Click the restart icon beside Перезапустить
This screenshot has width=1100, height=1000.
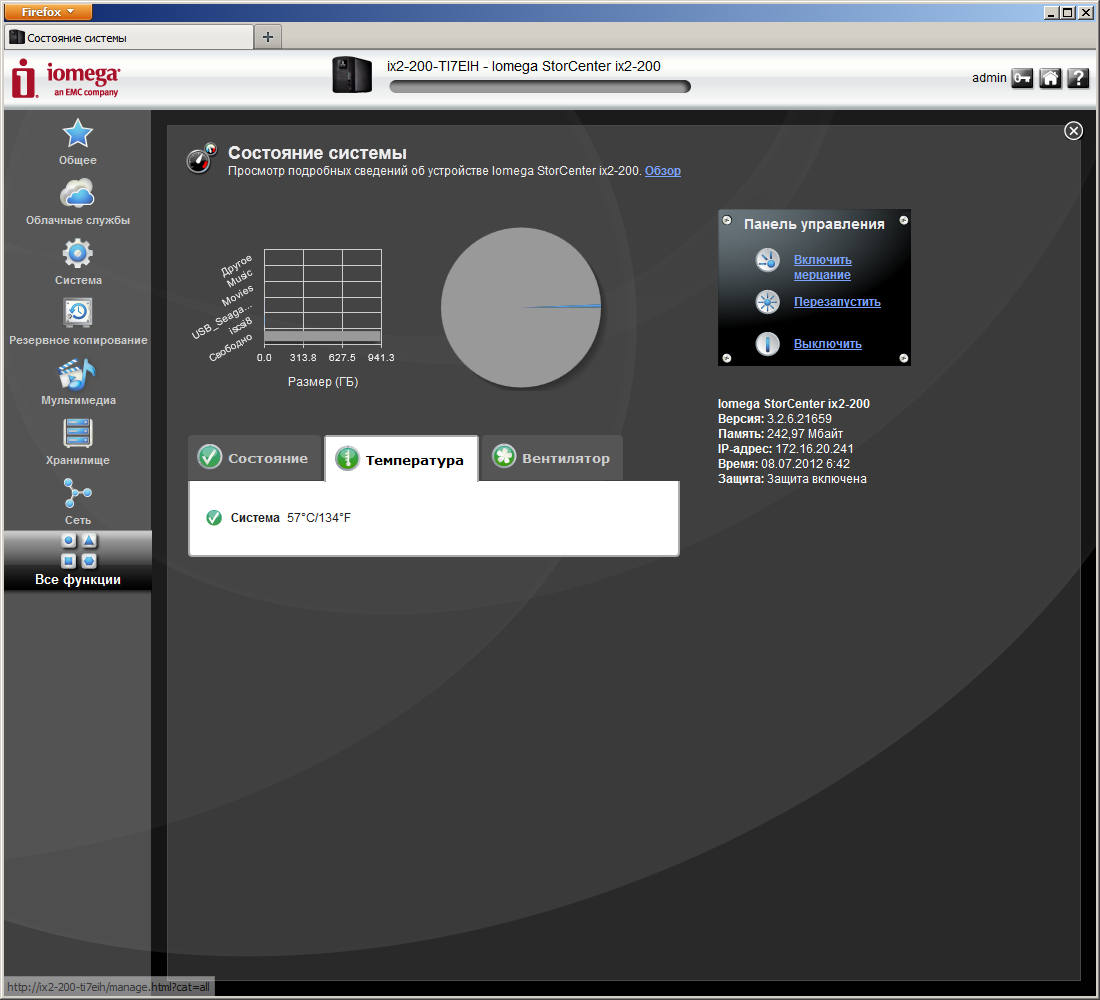767,302
